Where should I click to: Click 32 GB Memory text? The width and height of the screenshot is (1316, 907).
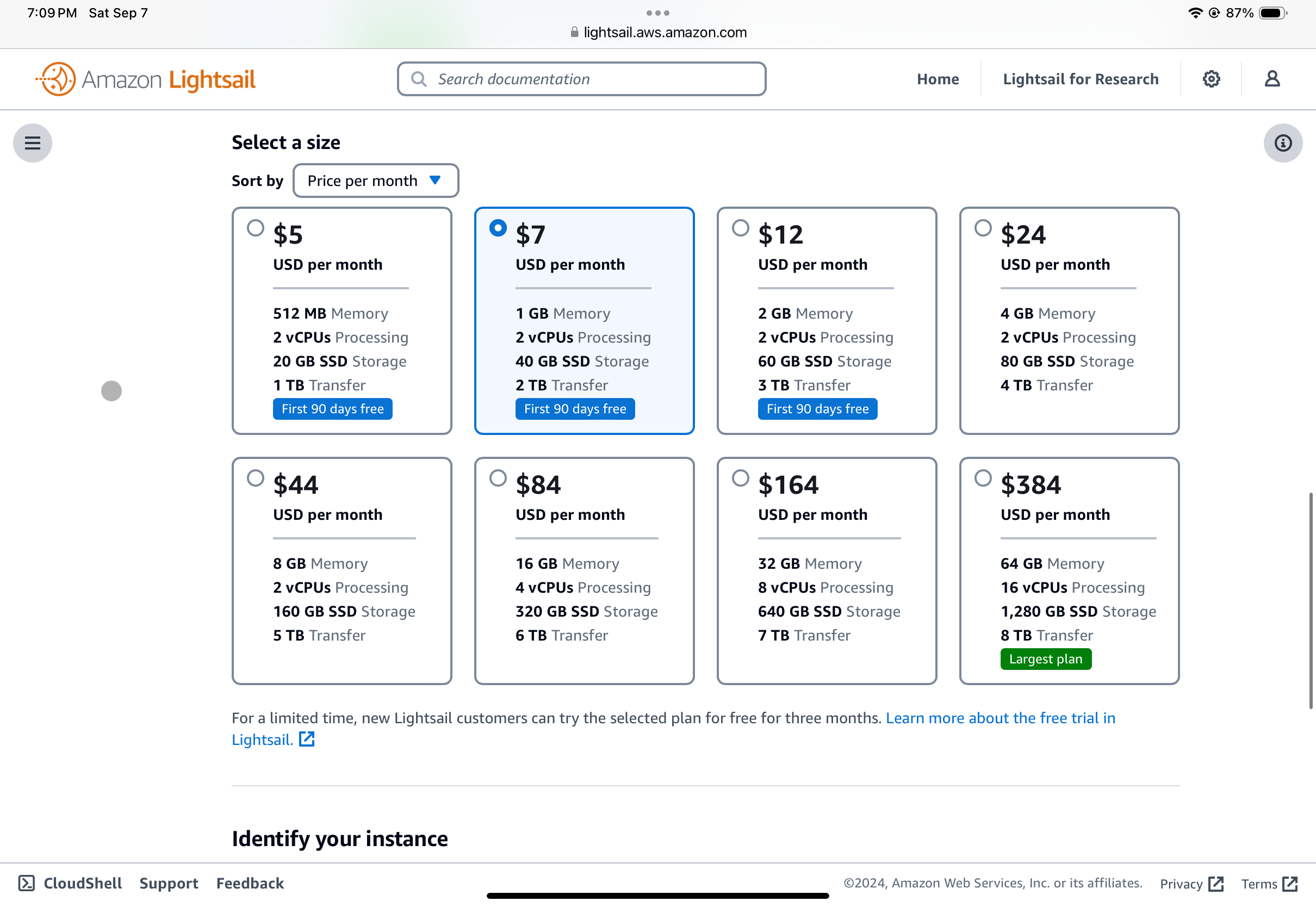pos(810,563)
